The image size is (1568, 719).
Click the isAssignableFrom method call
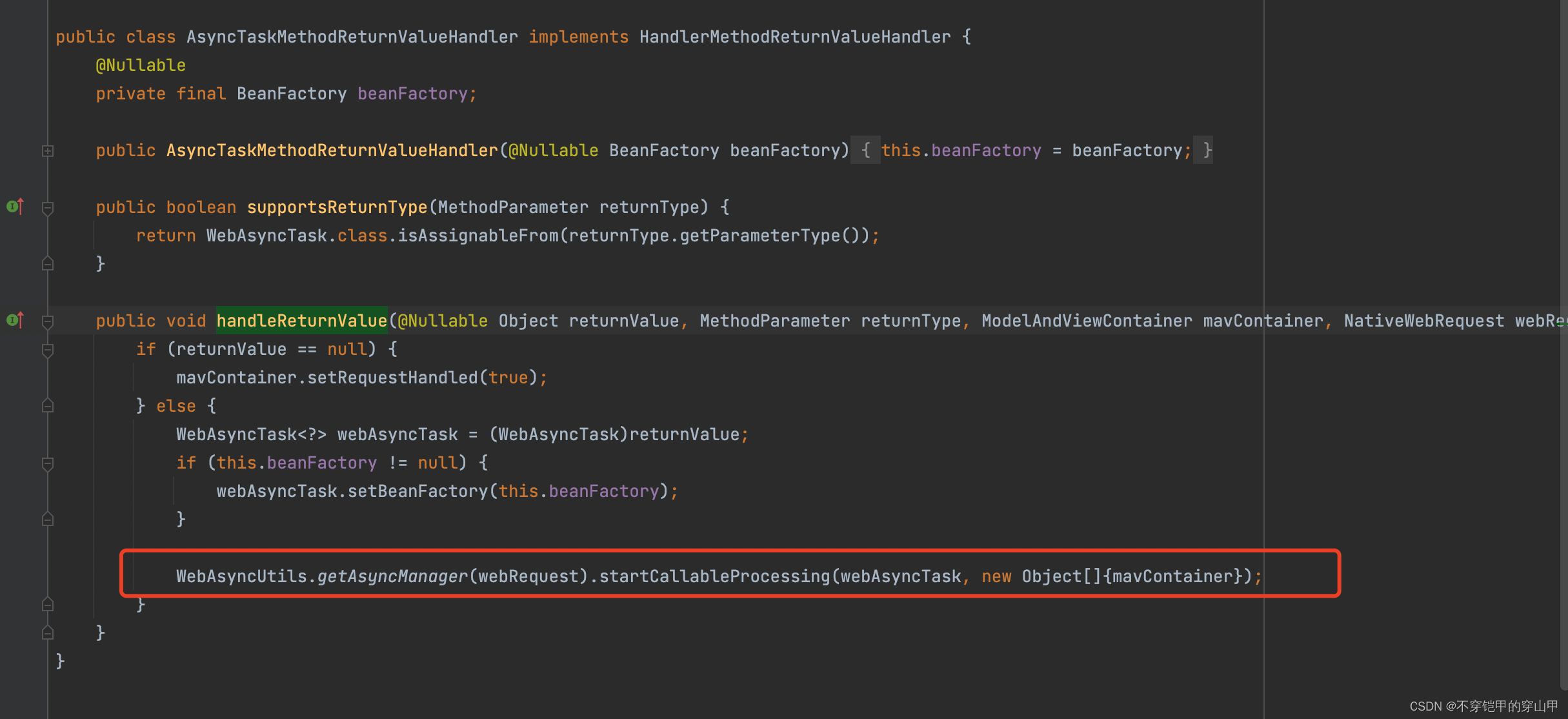[478, 236]
